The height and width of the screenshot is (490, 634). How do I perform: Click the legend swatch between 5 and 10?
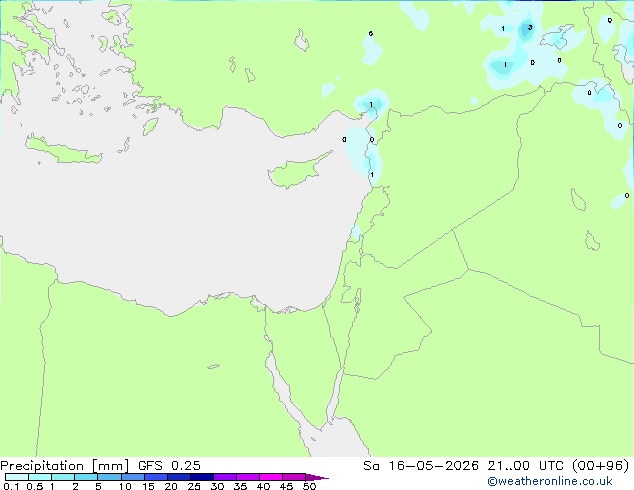pyautogui.click(x=109, y=477)
